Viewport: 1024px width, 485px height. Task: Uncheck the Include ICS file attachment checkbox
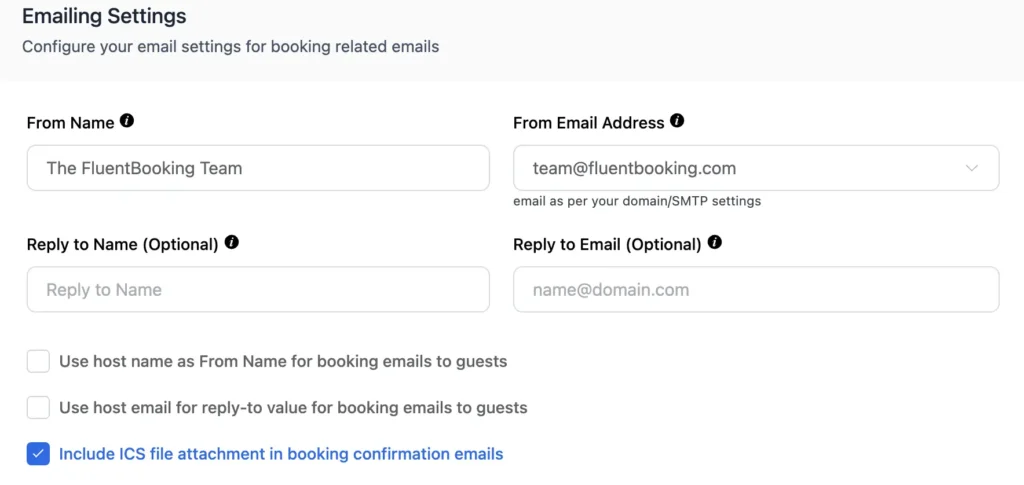point(39,454)
